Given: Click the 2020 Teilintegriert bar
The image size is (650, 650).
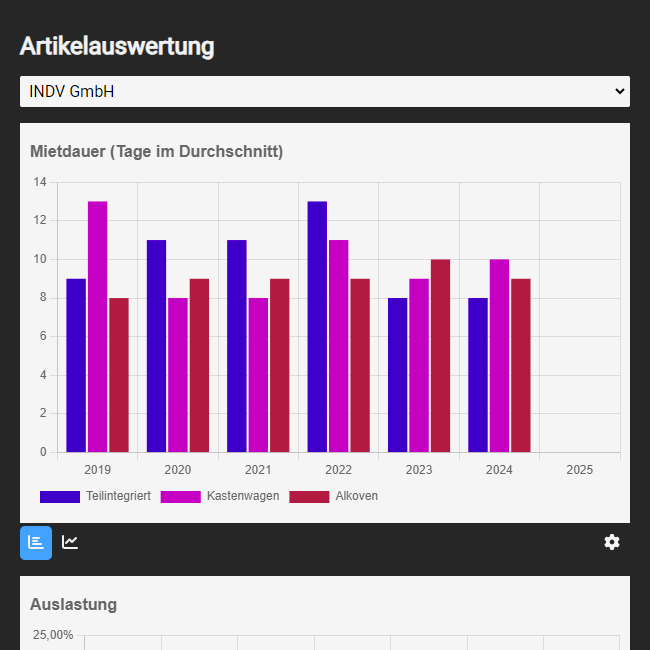Looking at the screenshot, I should [x=156, y=346].
